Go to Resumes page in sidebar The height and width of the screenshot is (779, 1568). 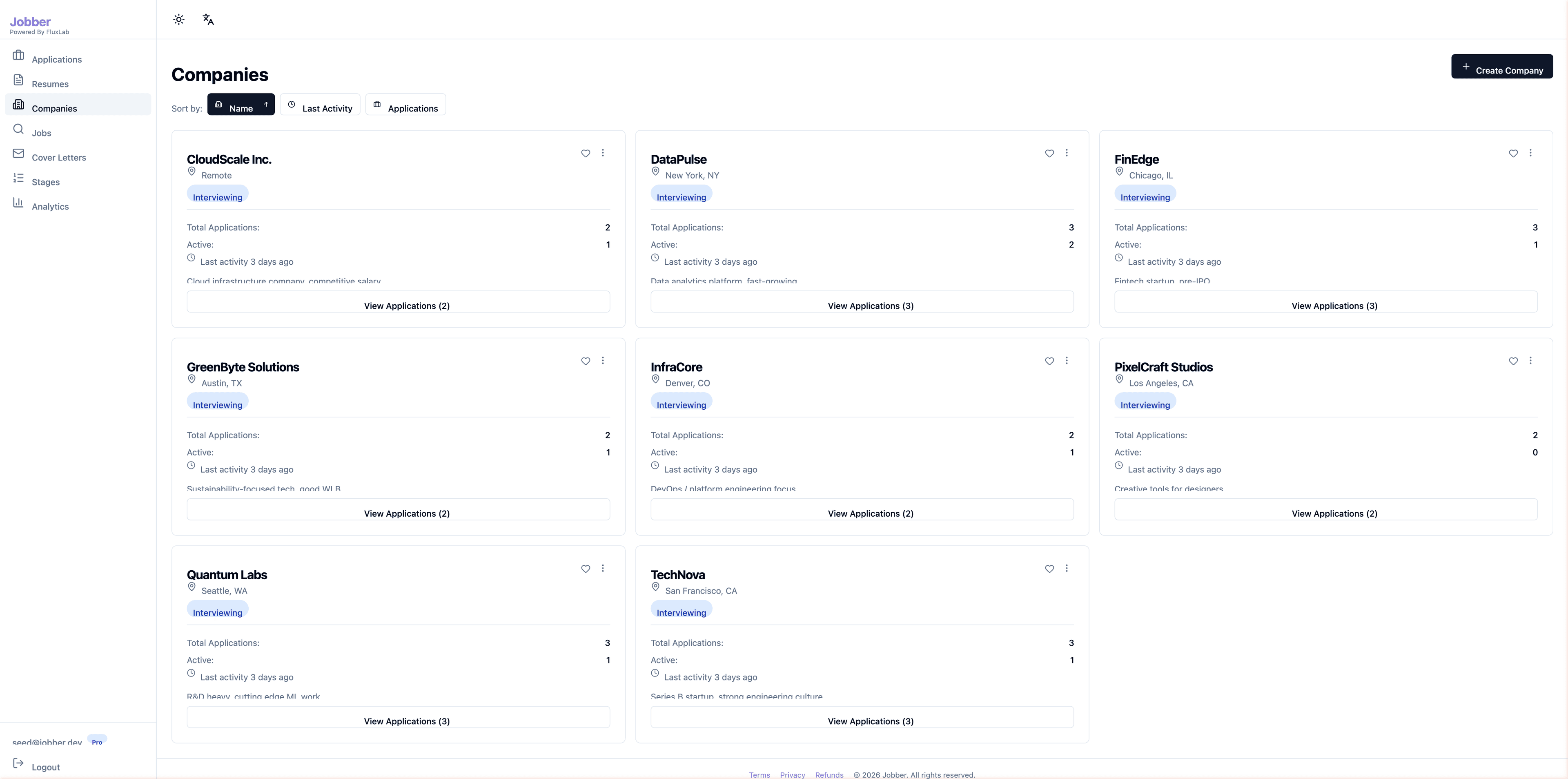(x=50, y=83)
